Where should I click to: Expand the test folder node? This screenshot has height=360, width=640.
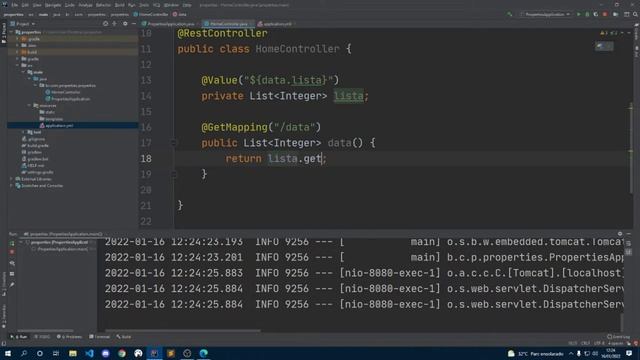[x=23, y=132]
